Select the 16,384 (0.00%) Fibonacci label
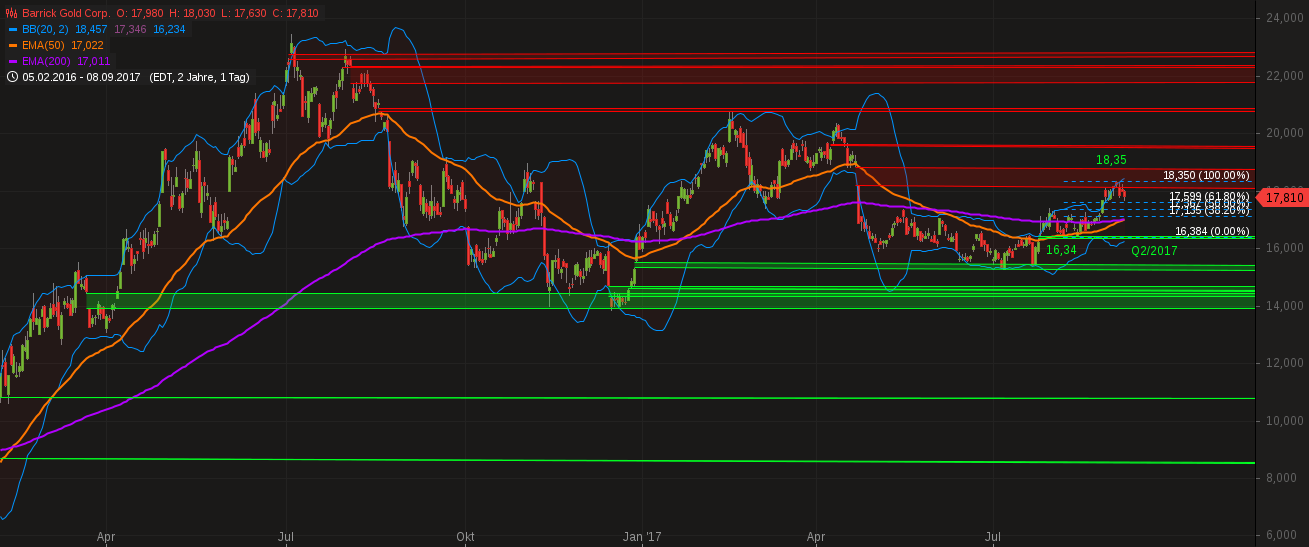The image size is (1309, 547). point(1212,231)
